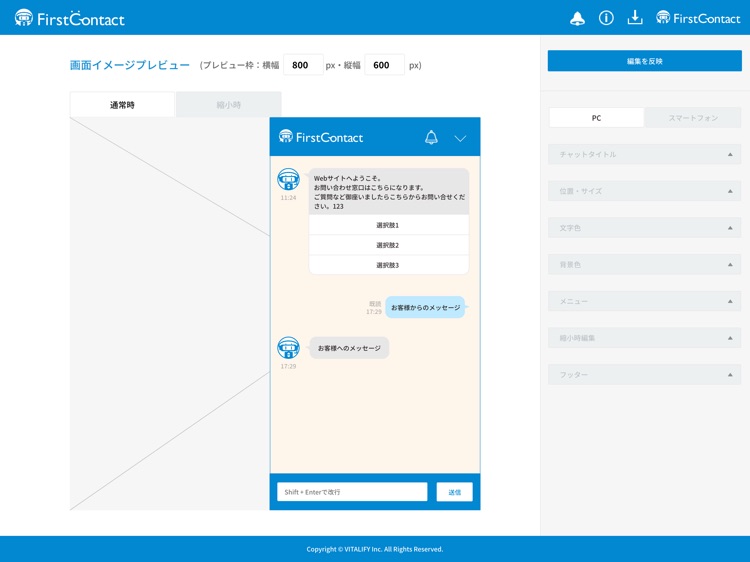Choose 選択肢2 option in chat
The image size is (750, 562).
(388, 245)
